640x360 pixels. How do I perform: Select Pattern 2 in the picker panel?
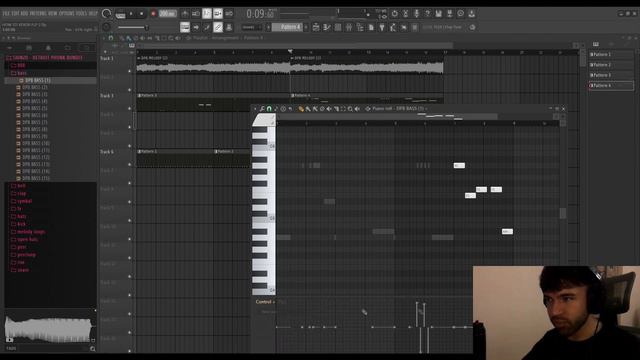611,65
